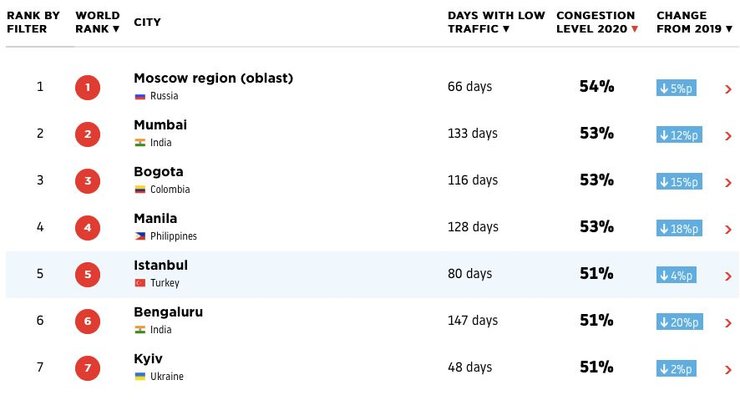740x400 pixels.
Task: Click the Ukraine flag icon under Kyiv
Action: pyautogui.click(x=140, y=376)
